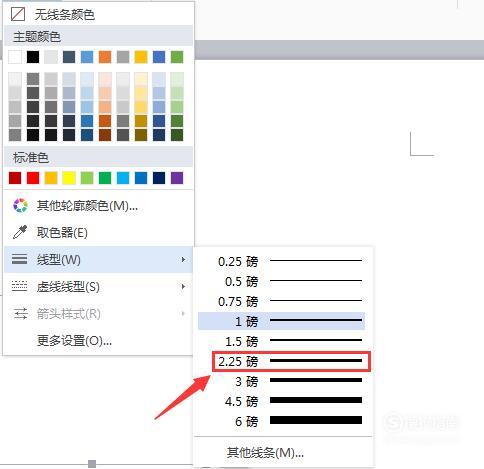Open the Dash Style (虚线线型) submenu
The width and height of the screenshot is (484, 469).
click(x=98, y=287)
